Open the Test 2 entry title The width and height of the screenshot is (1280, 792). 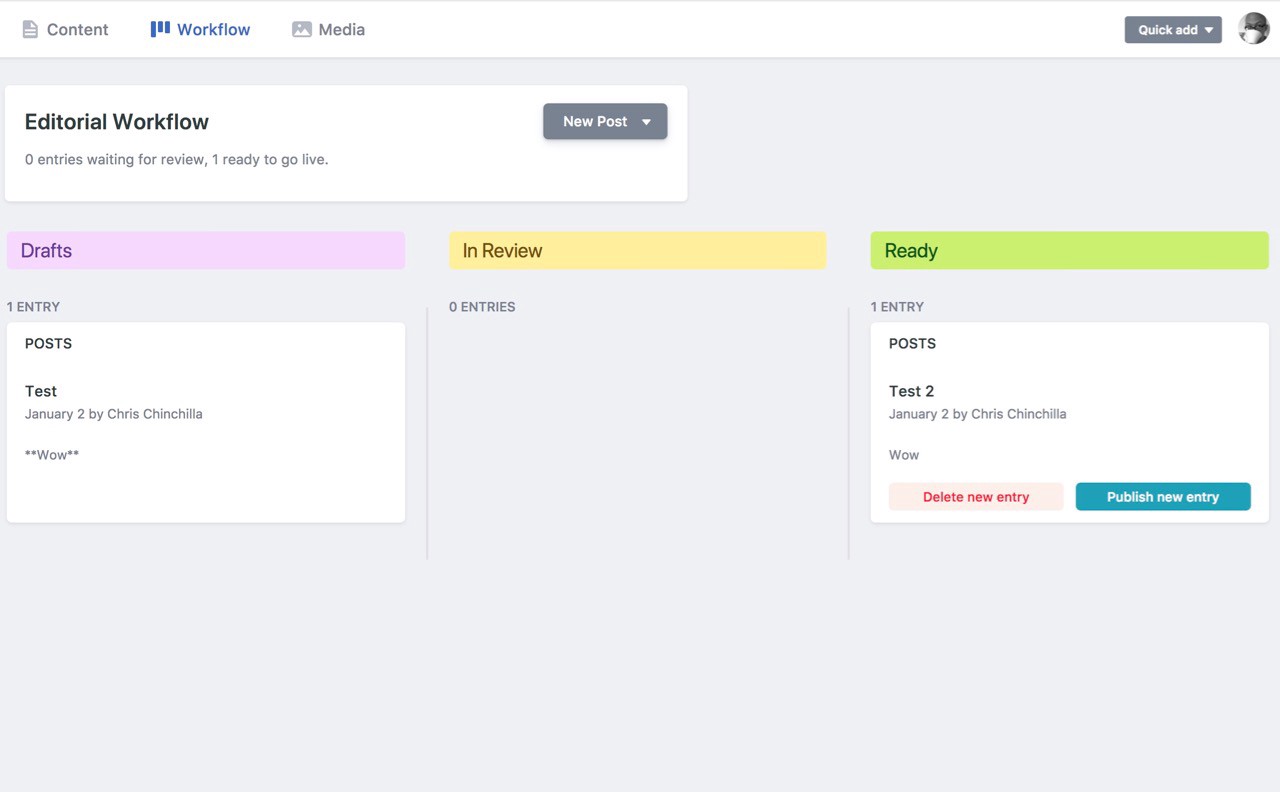(911, 391)
